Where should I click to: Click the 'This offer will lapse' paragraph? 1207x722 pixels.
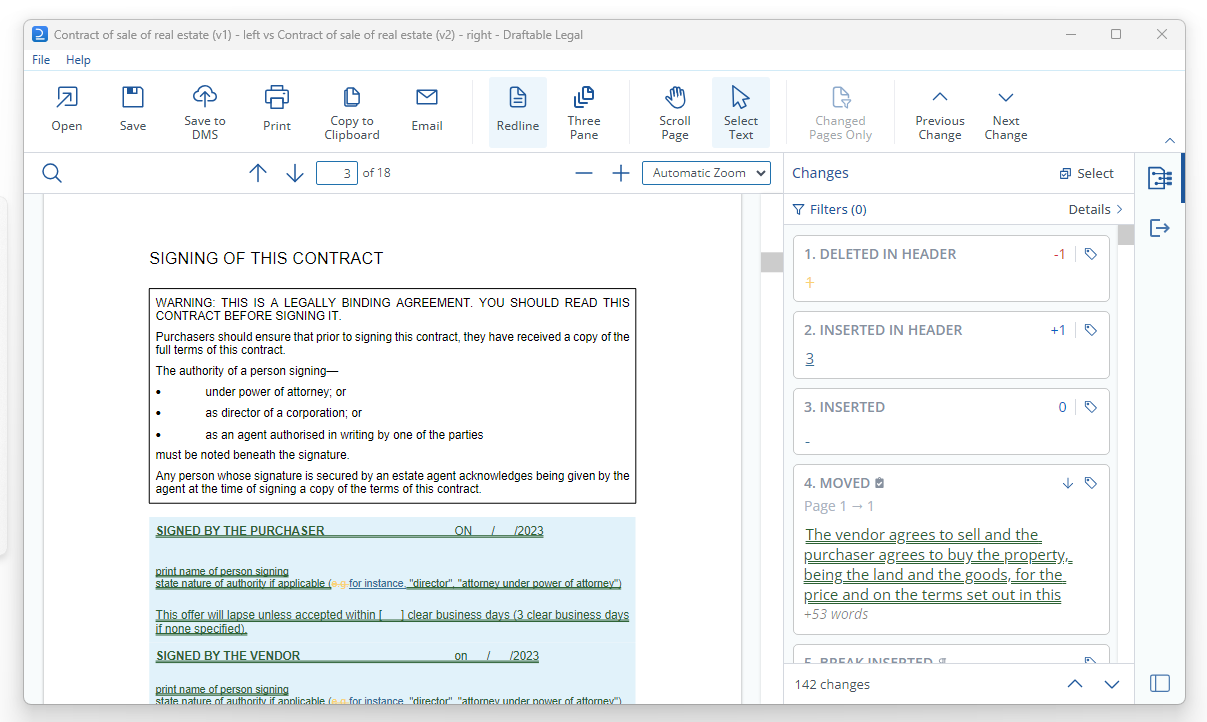pyautogui.click(x=392, y=622)
